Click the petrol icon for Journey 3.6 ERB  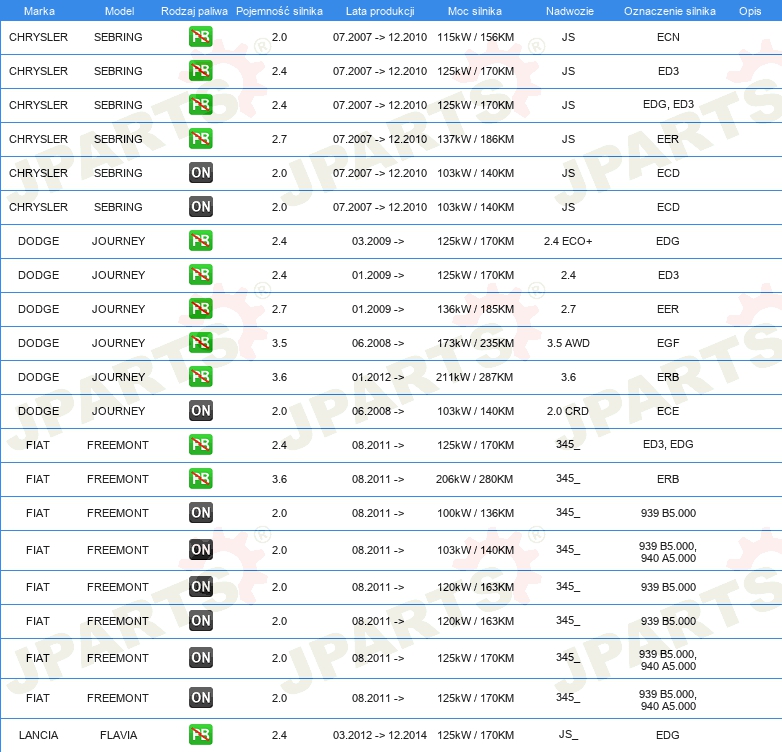(x=201, y=377)
